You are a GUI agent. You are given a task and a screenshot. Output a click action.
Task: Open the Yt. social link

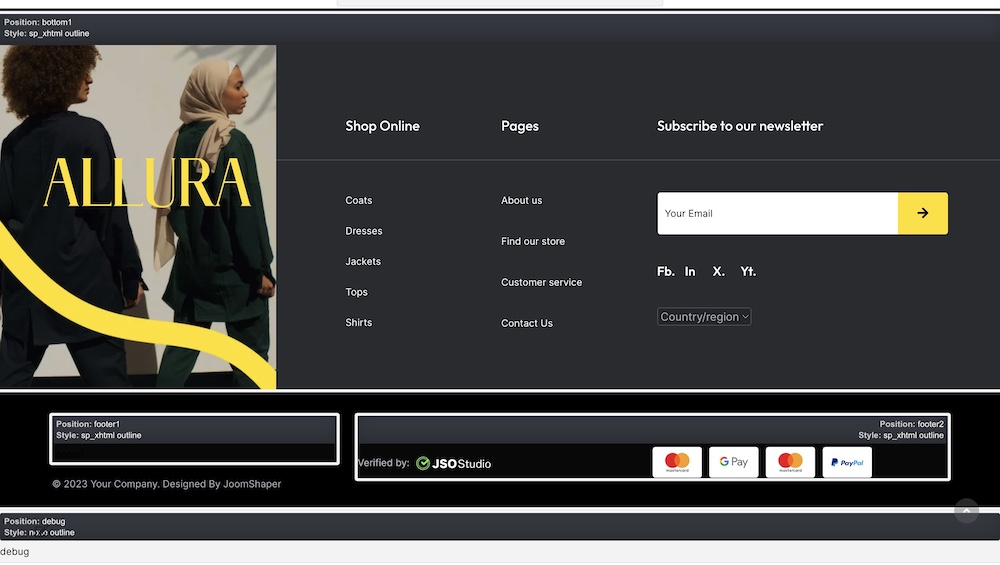click(x=748, y=271)
